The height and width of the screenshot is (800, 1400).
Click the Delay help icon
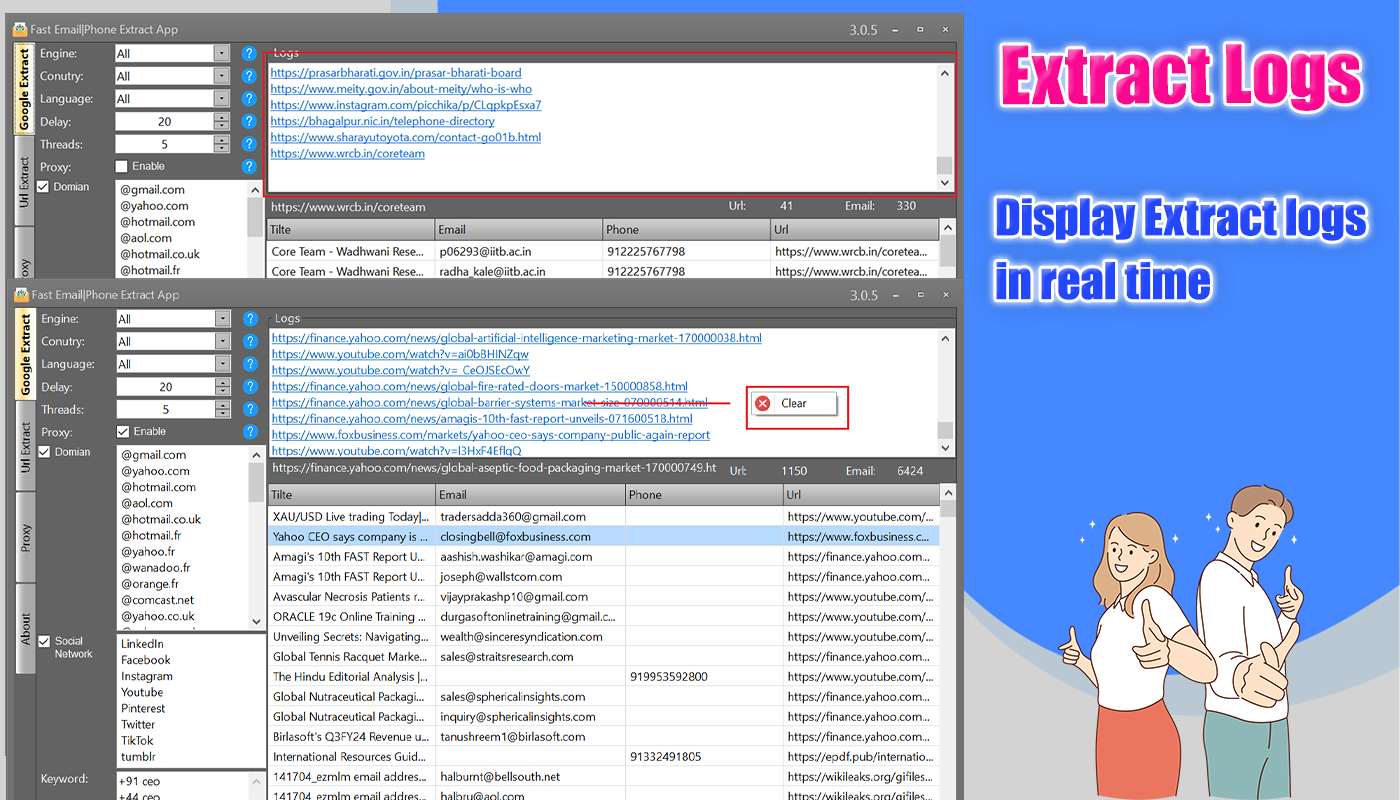click(x=249, y=121)
